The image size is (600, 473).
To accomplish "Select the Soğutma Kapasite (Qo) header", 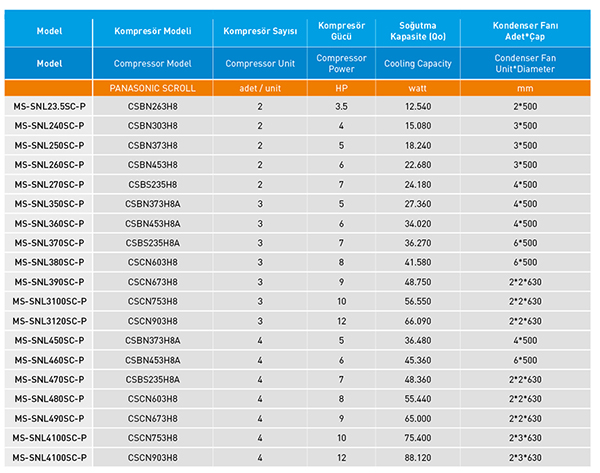I will tap(417, 30).
